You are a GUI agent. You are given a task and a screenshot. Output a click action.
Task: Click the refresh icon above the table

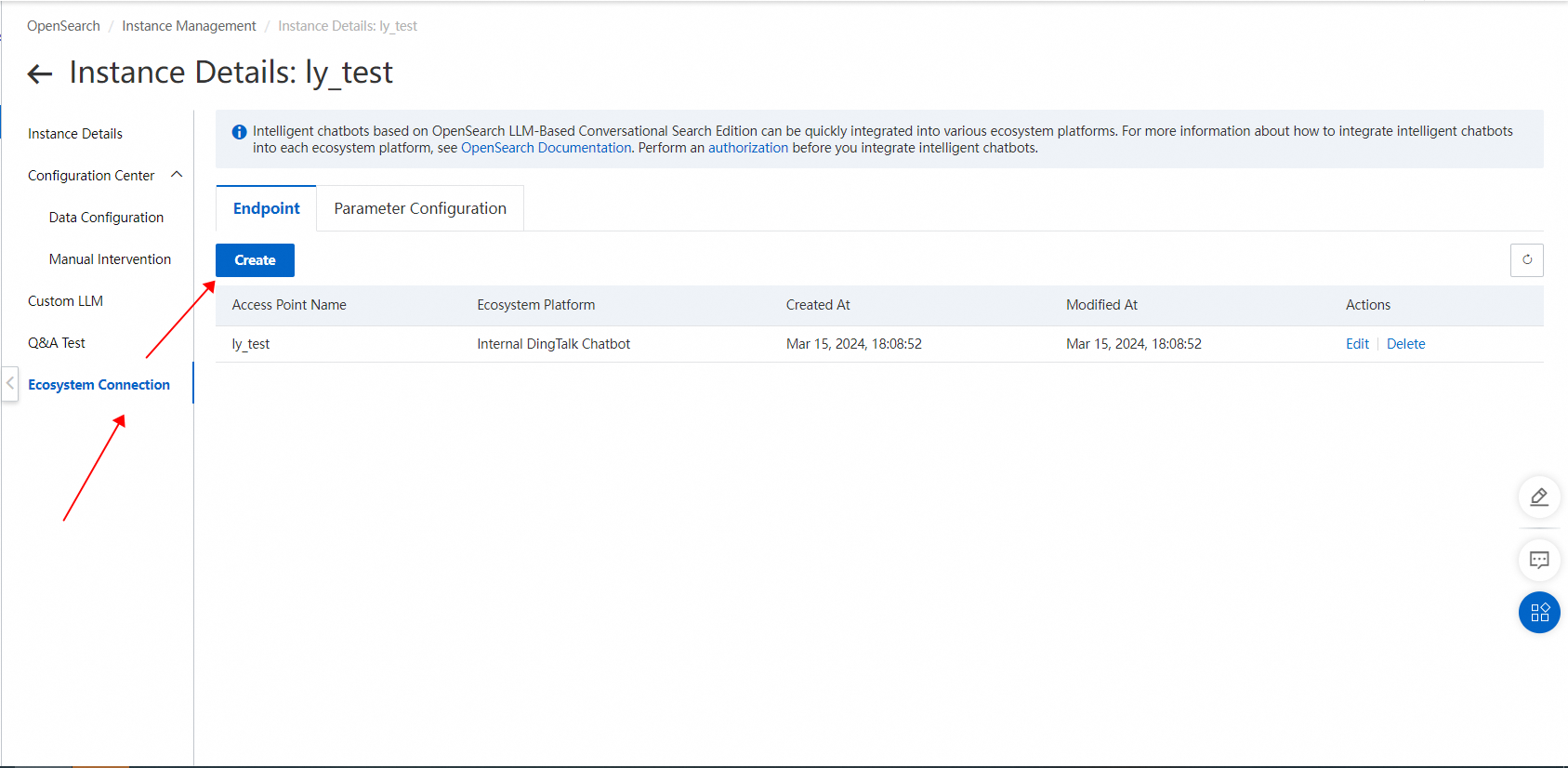(1526, 260)
